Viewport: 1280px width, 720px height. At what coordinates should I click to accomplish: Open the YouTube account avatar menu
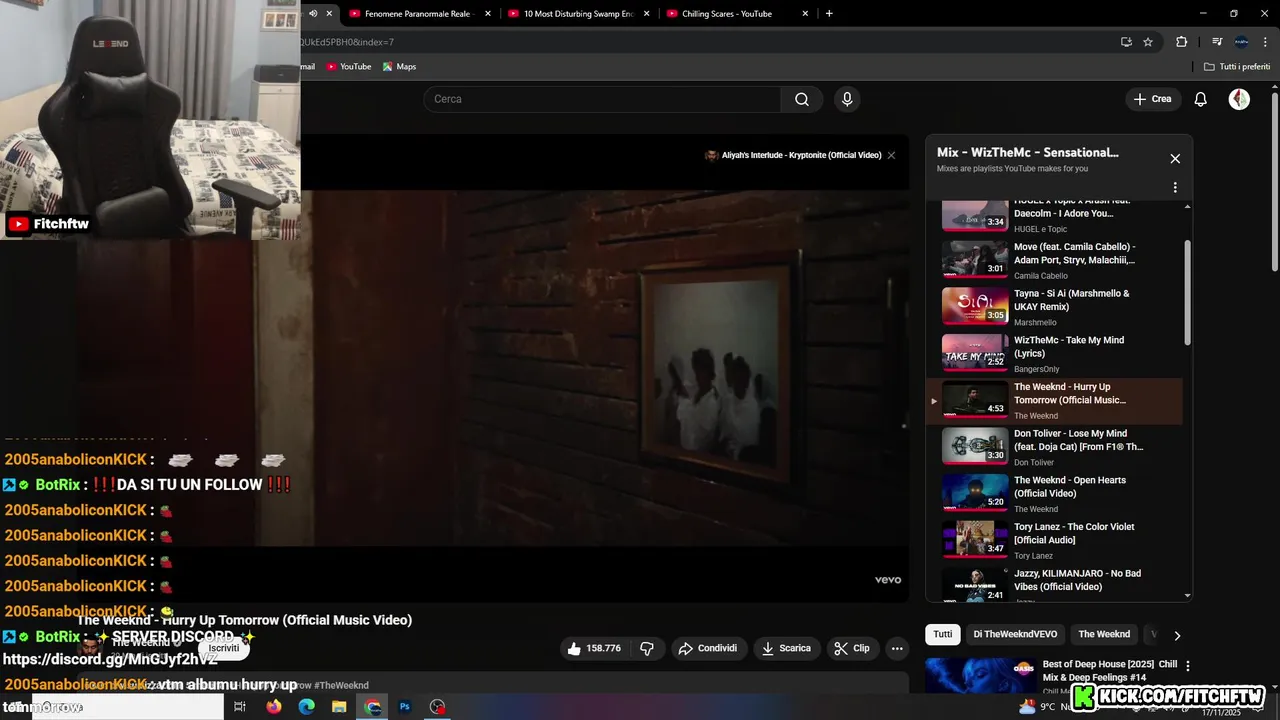[1239, 99]
